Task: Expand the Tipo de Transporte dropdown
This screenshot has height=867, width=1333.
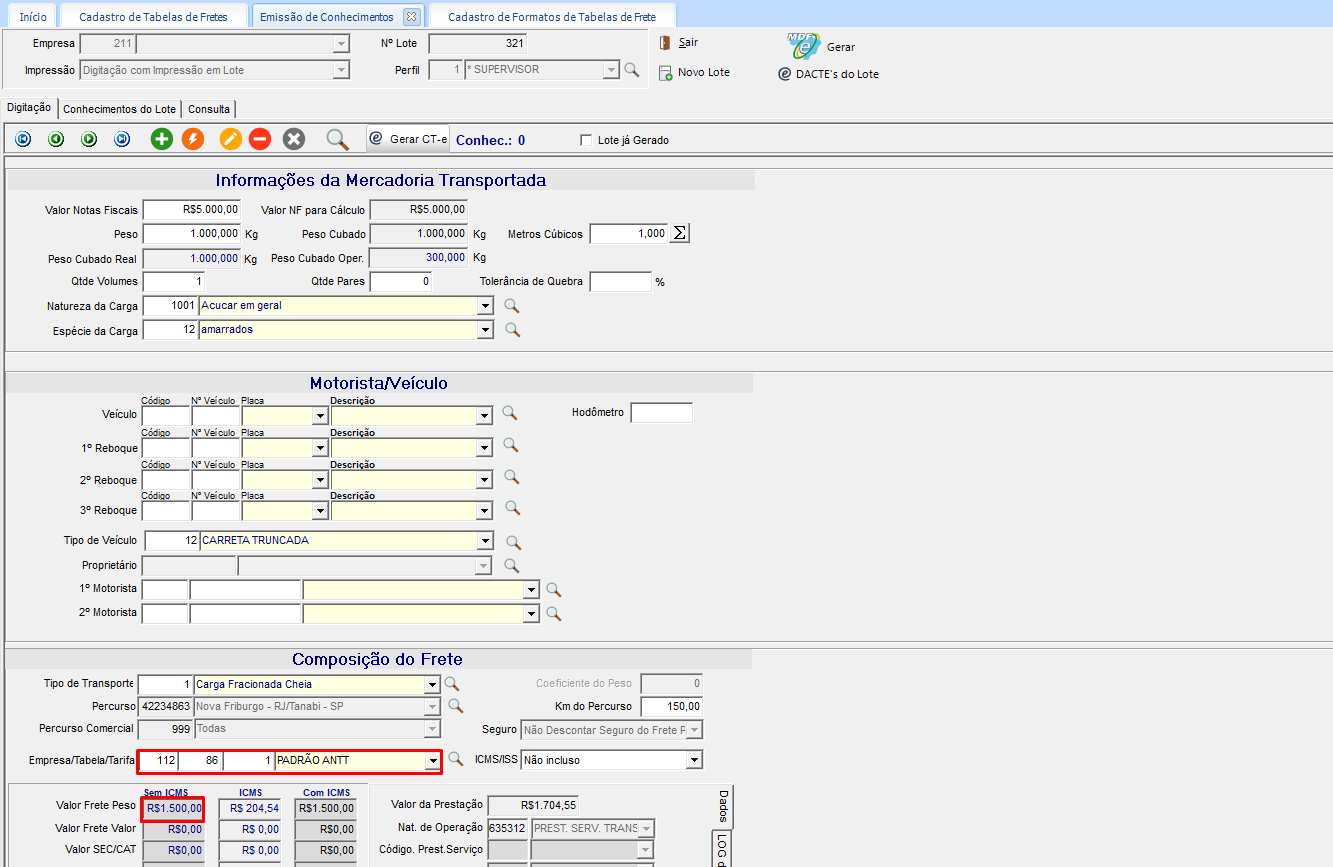Action: [x=432, y=685]
